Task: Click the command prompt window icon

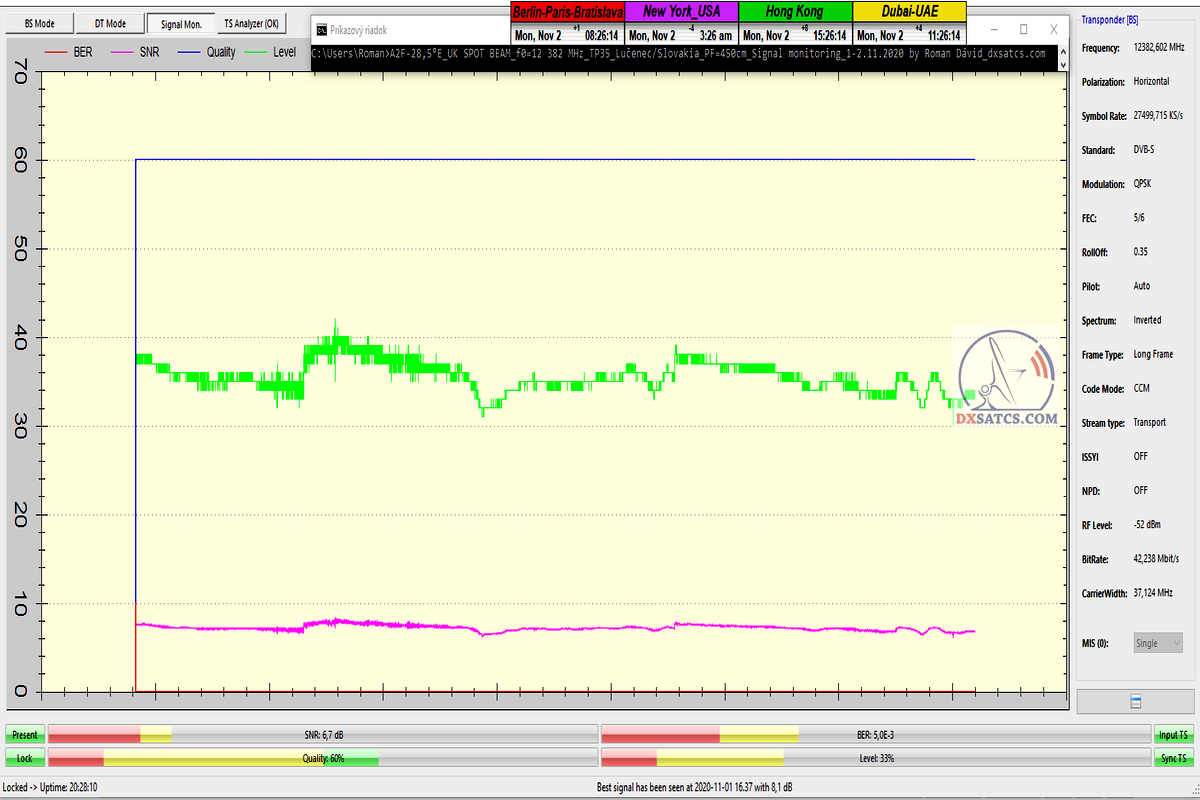Action: click(x=321, y=30)
